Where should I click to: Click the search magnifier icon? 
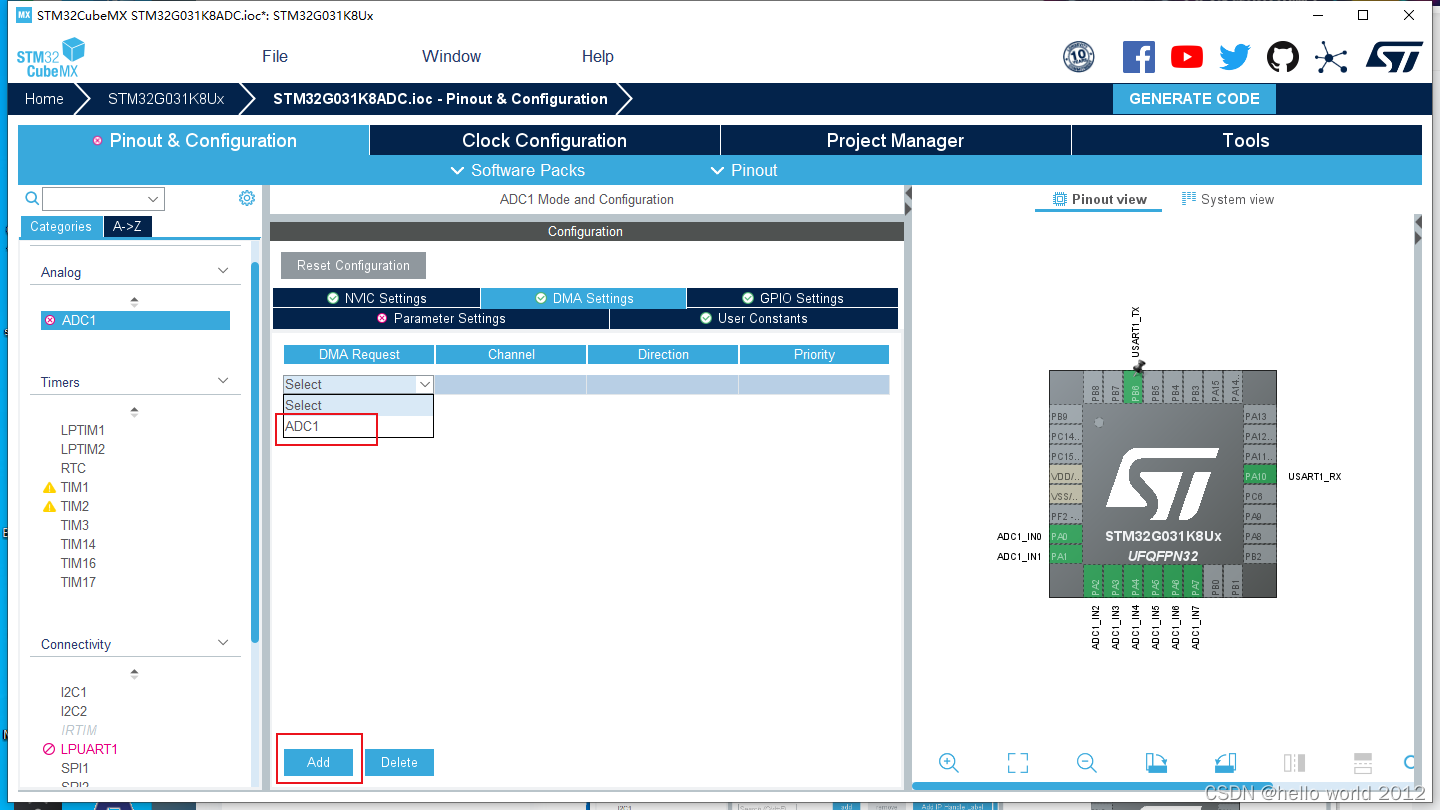coord(32,198)
